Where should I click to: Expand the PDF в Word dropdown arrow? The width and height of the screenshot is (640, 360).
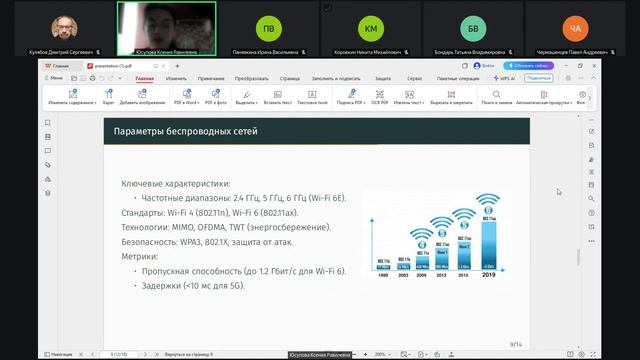point(198,103)
